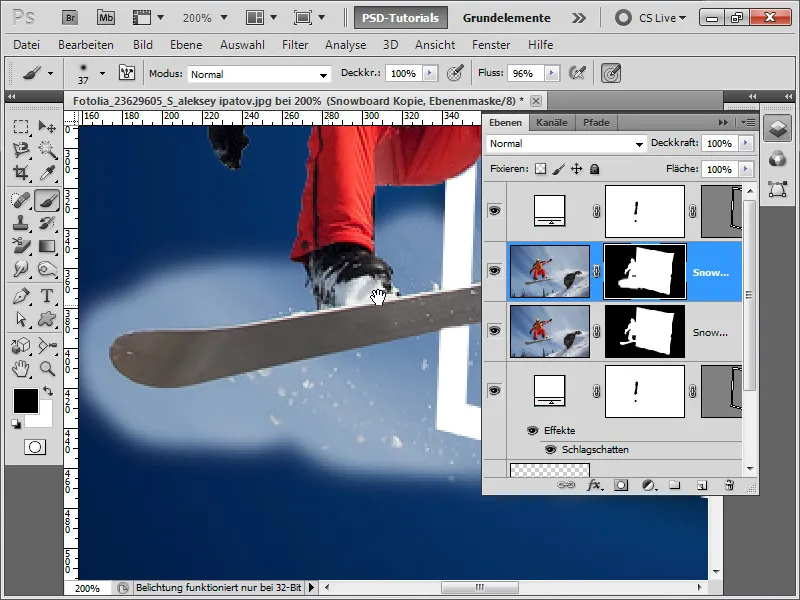
Task: Select the Zoom tool
Action: [x=47, y=368]
